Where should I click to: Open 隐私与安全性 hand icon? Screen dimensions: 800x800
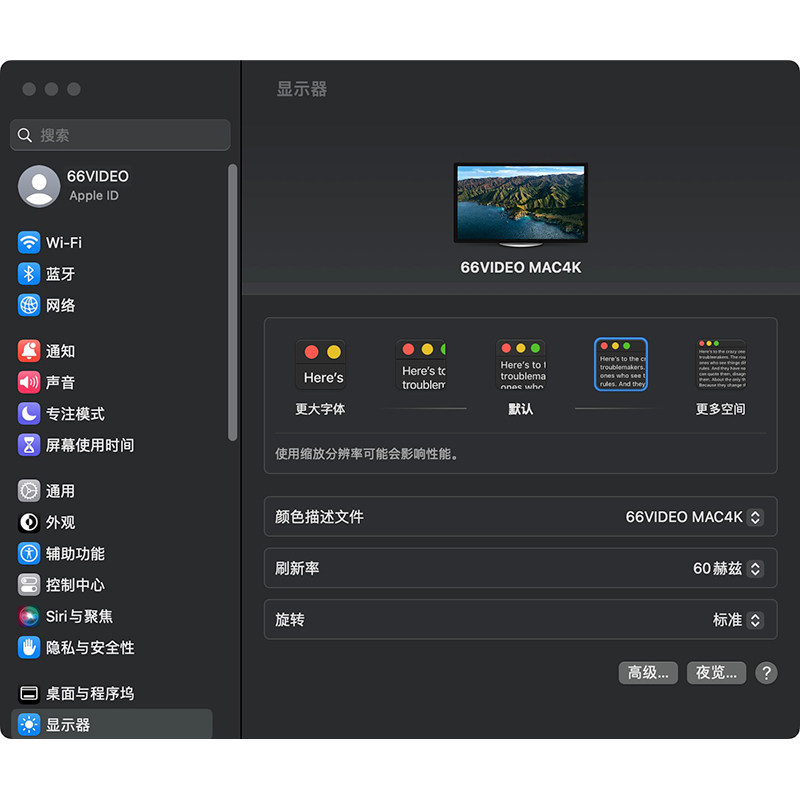29,647
